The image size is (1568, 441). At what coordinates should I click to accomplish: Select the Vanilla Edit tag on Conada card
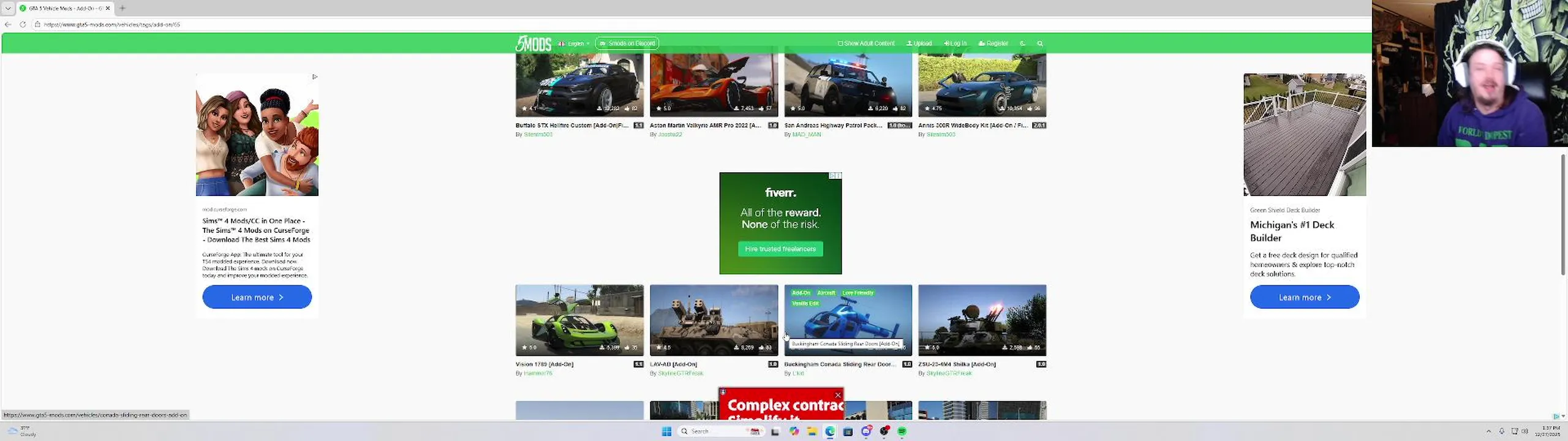tap(805, 303)
